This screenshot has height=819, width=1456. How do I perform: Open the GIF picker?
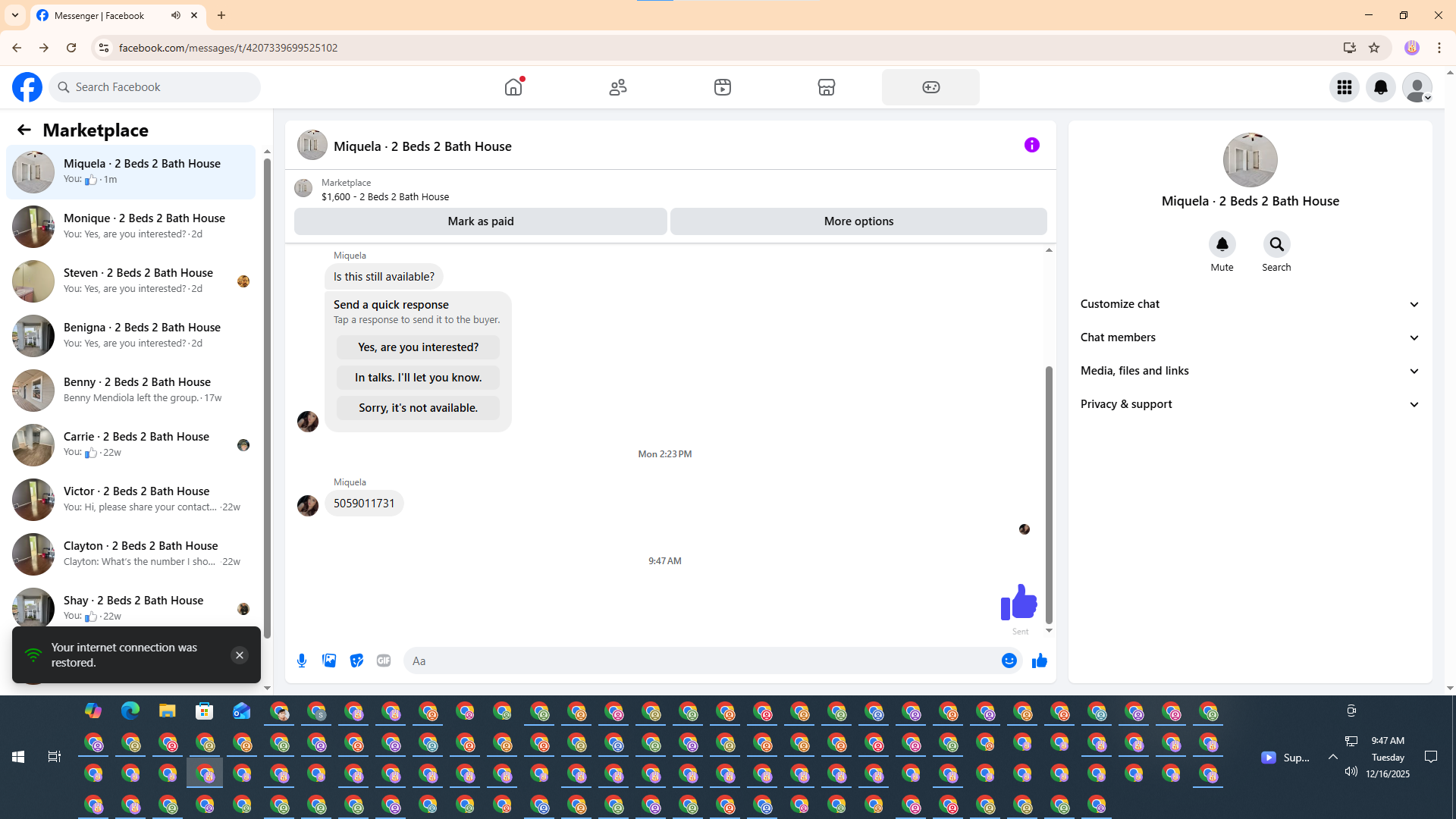click(x=384, y=661)
